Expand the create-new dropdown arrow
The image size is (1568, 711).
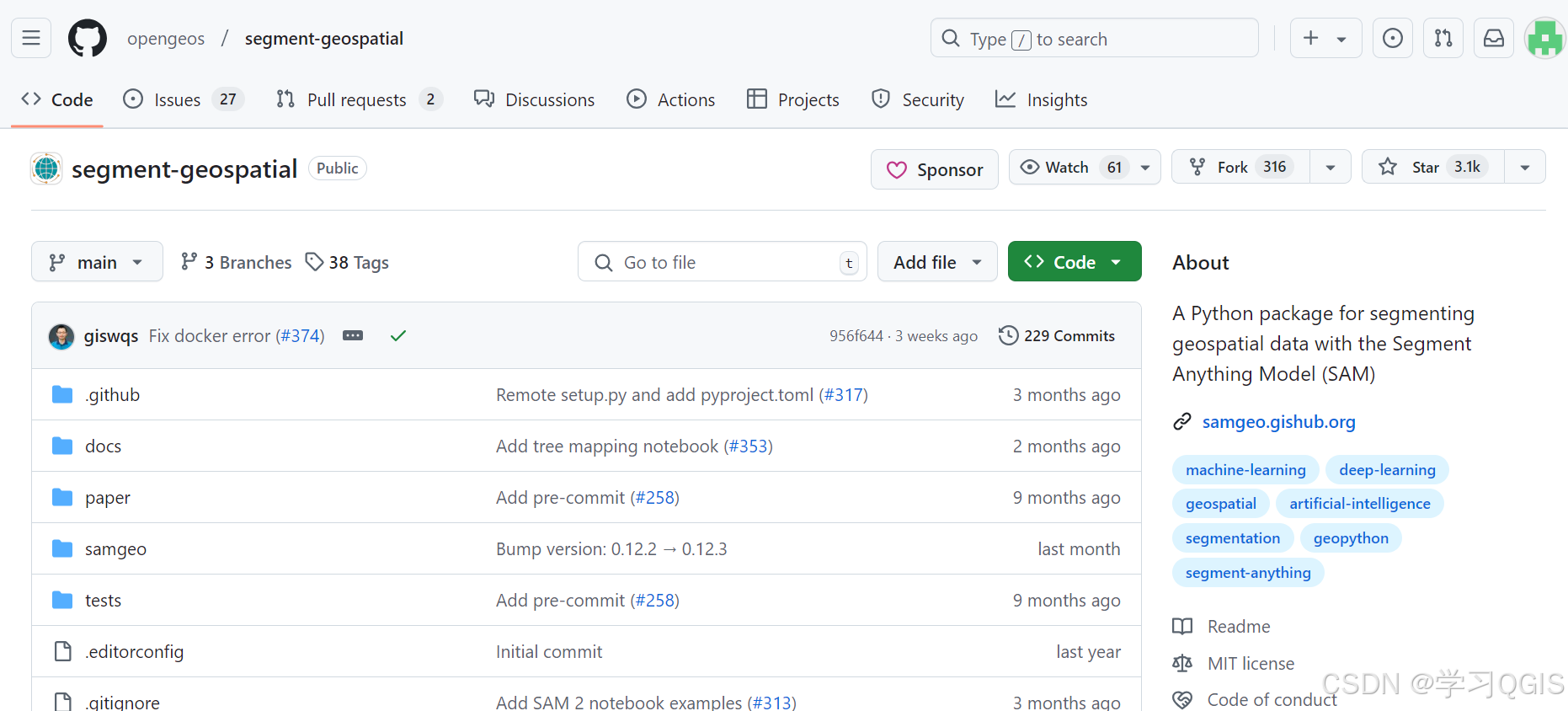1342,39
